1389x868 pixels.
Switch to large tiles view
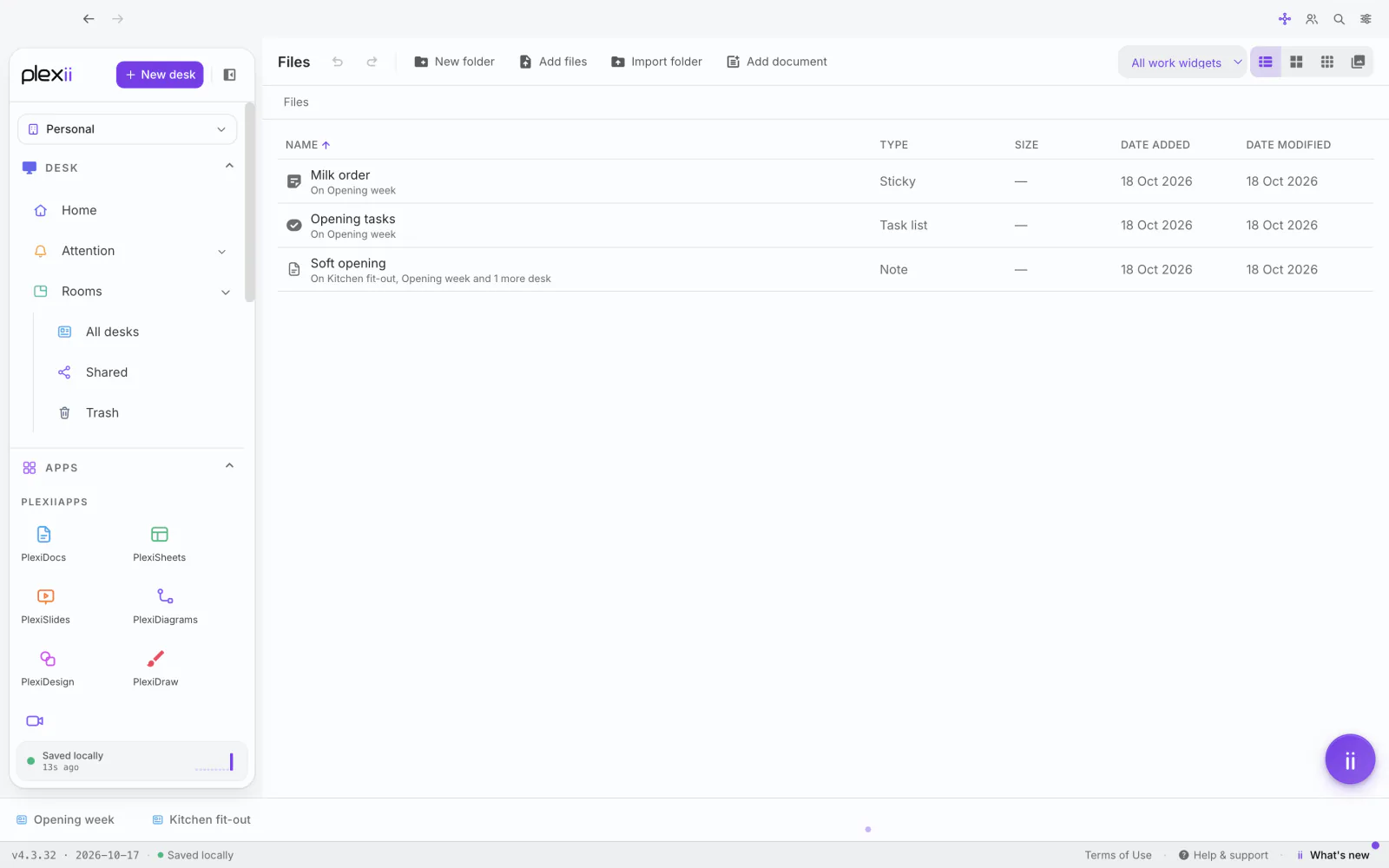coord(1296,62)
